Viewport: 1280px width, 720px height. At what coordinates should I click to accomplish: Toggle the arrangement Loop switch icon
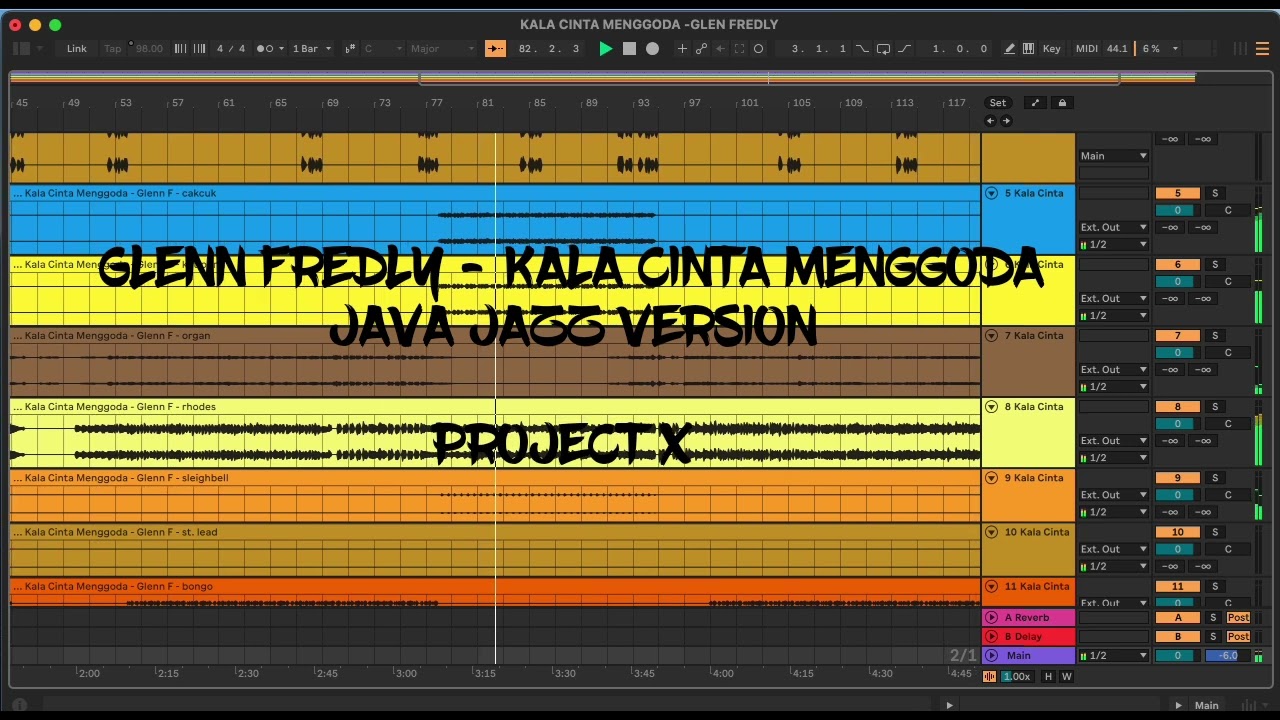point(883,48)
